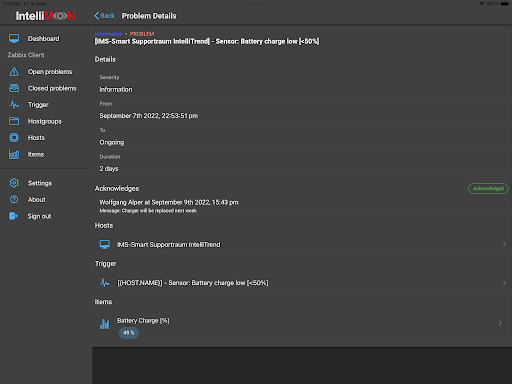Click the Zabbix Client section label
Screen dimensions: 512x384
[x=26, y=55]
